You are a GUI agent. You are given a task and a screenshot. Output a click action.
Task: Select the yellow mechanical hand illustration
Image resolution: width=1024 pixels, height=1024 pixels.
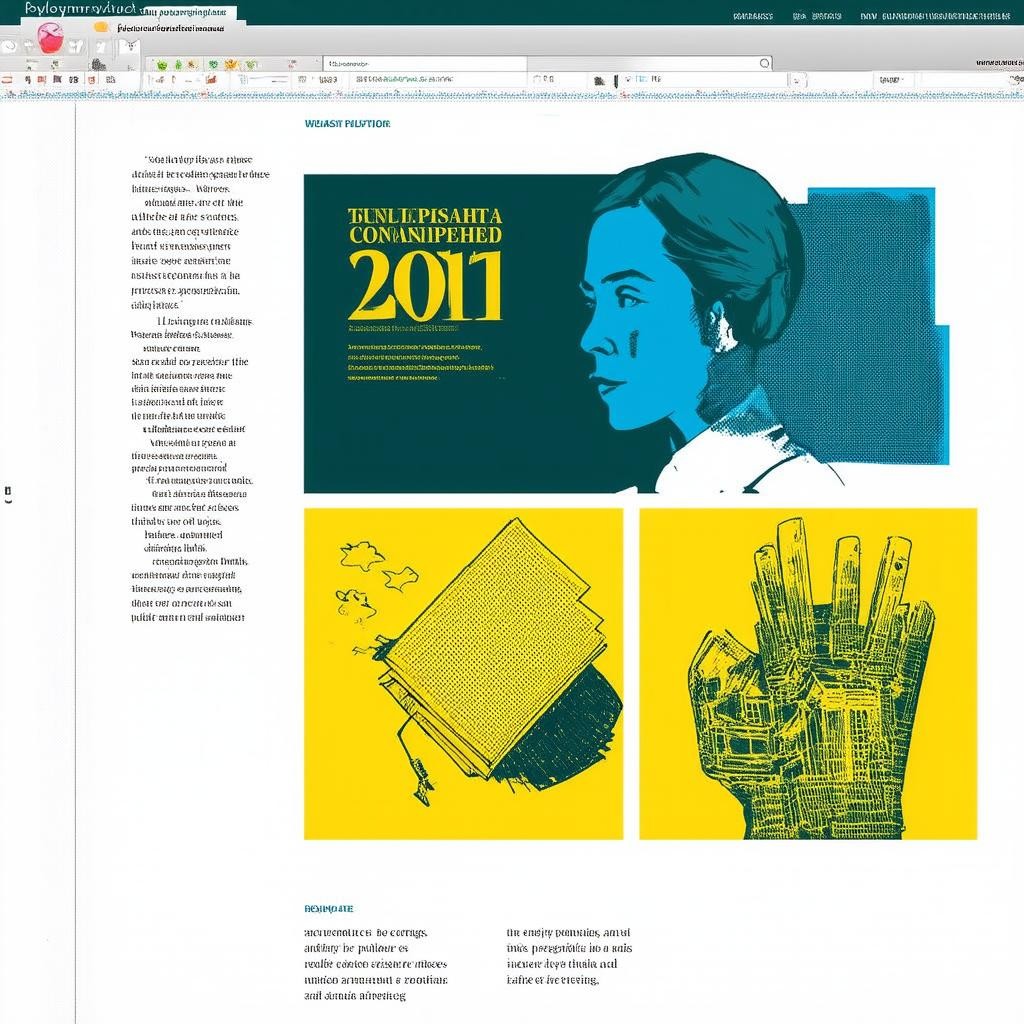[x=808, y=673]
